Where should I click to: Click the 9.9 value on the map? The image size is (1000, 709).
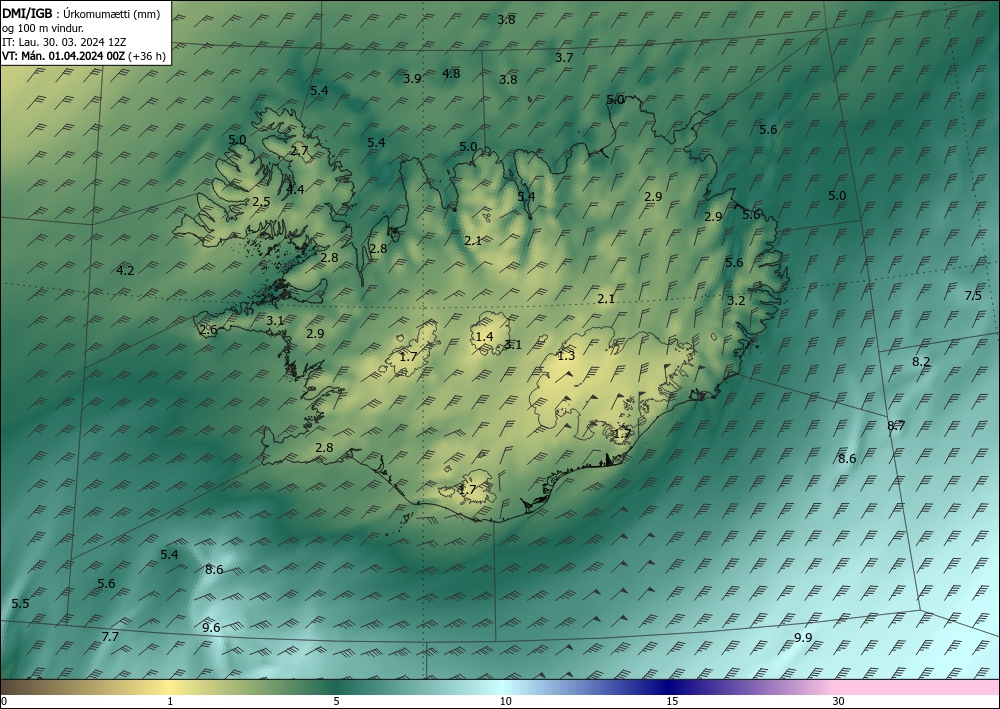[804, 638]
